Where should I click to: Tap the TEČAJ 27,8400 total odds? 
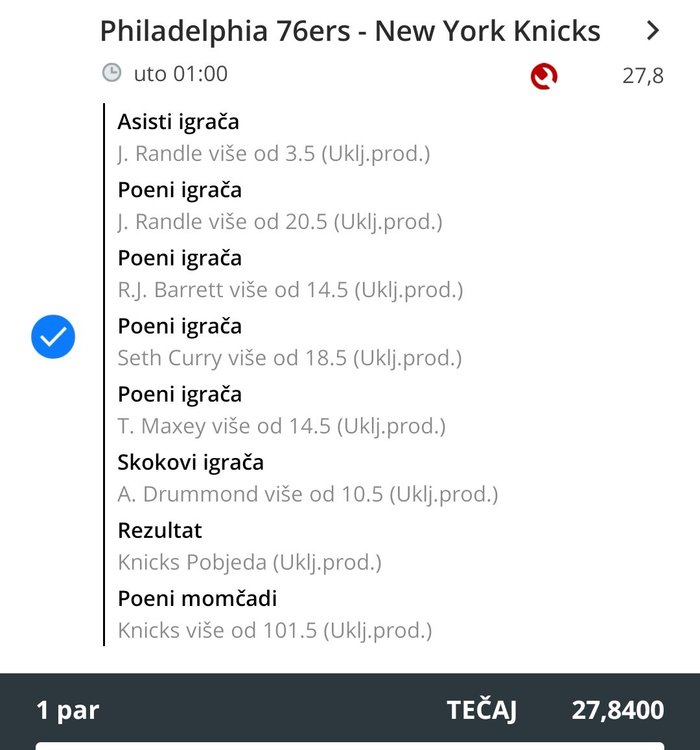[x=556, y=710]
